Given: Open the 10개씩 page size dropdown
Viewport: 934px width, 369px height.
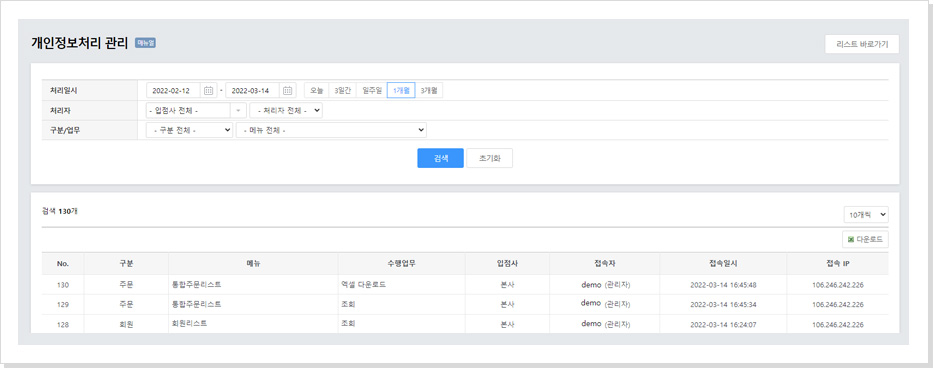Looking at the screenshot, I should (865, 215).
